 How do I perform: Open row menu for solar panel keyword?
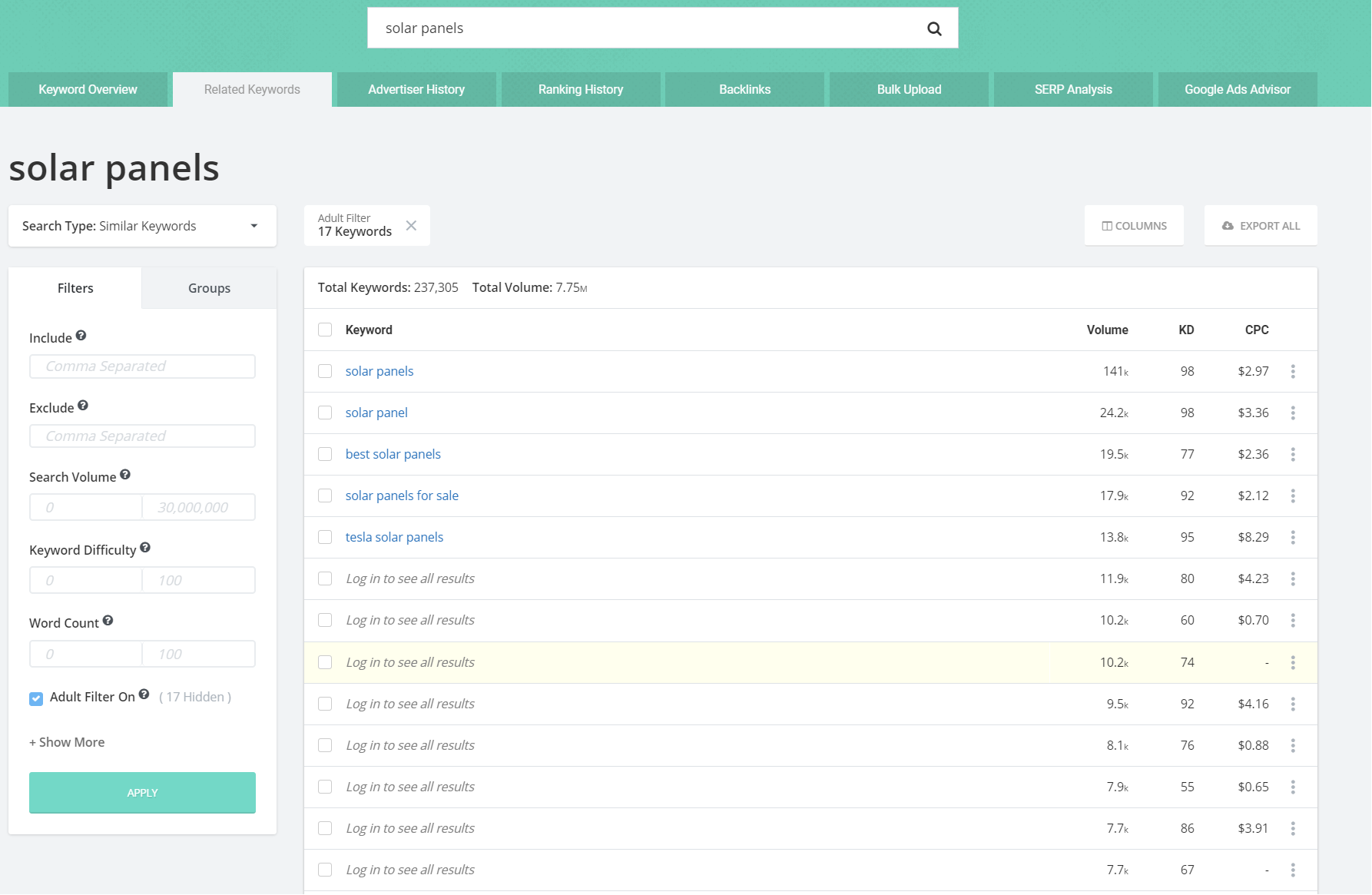[x=1293, y=413]
